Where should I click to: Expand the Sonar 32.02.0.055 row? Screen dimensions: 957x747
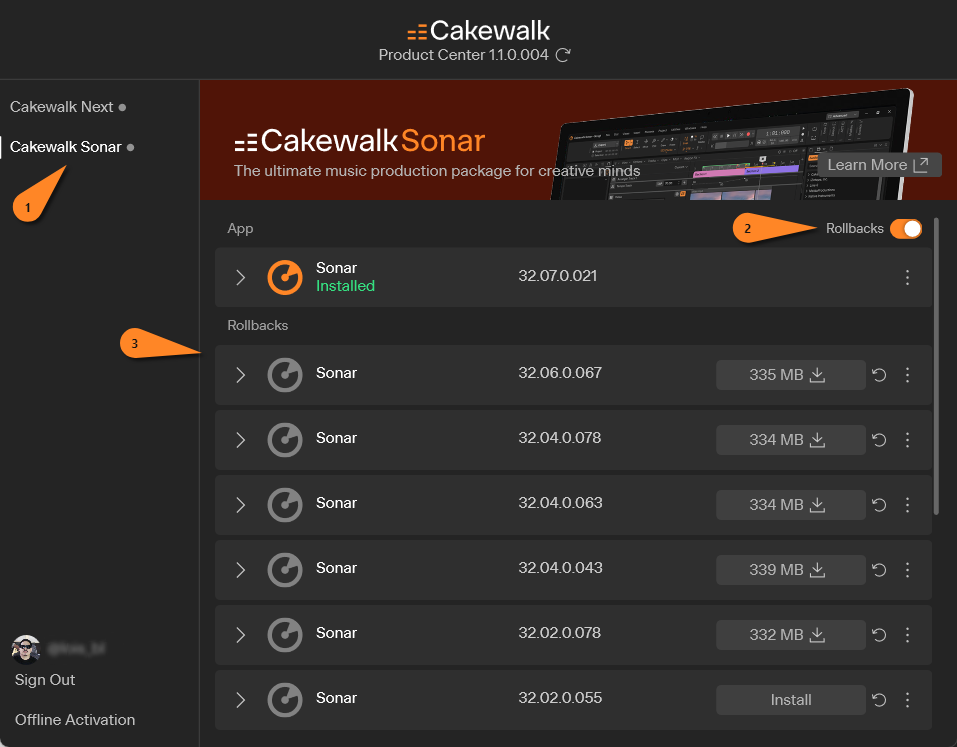[x=240, y=700]
